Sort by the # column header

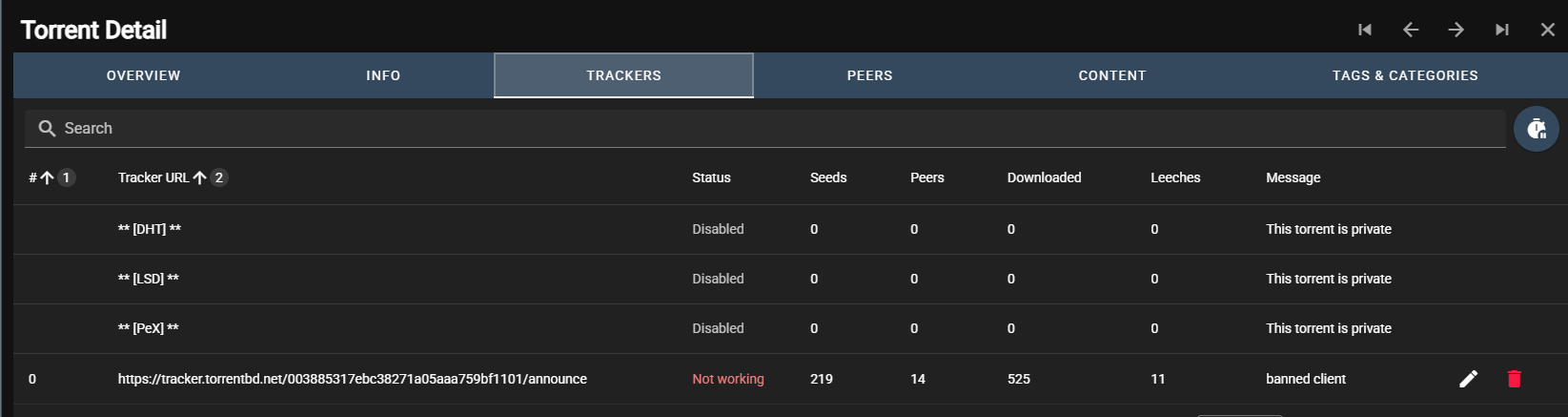[33, 177]
